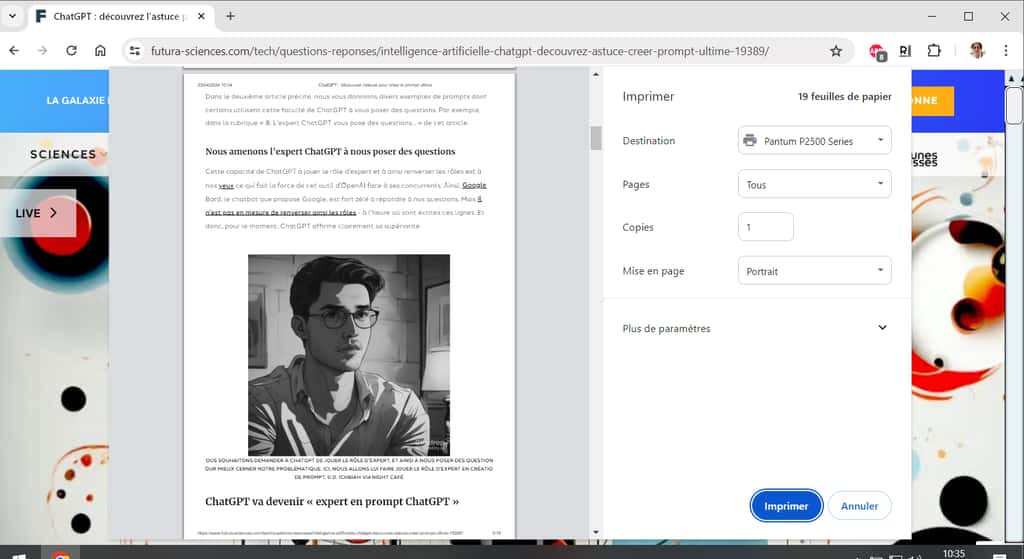Open the SCIENCES menu on the webpage
1024x559 pixels.
[68, 154]
